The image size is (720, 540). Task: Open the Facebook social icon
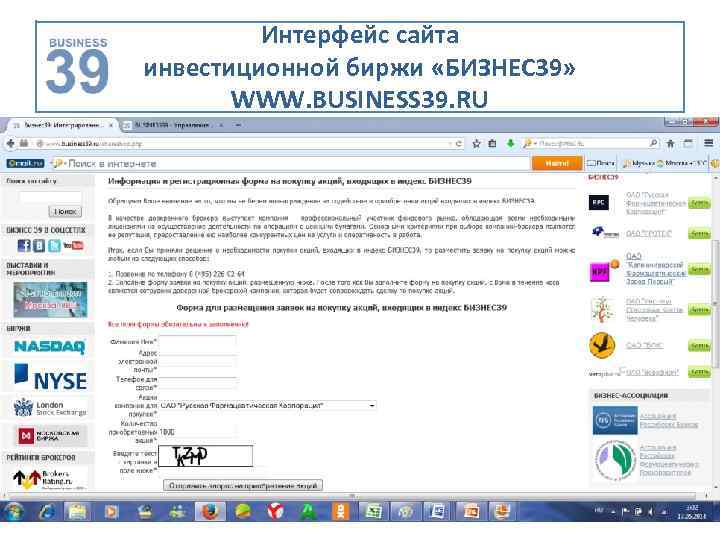coord(24,246)
